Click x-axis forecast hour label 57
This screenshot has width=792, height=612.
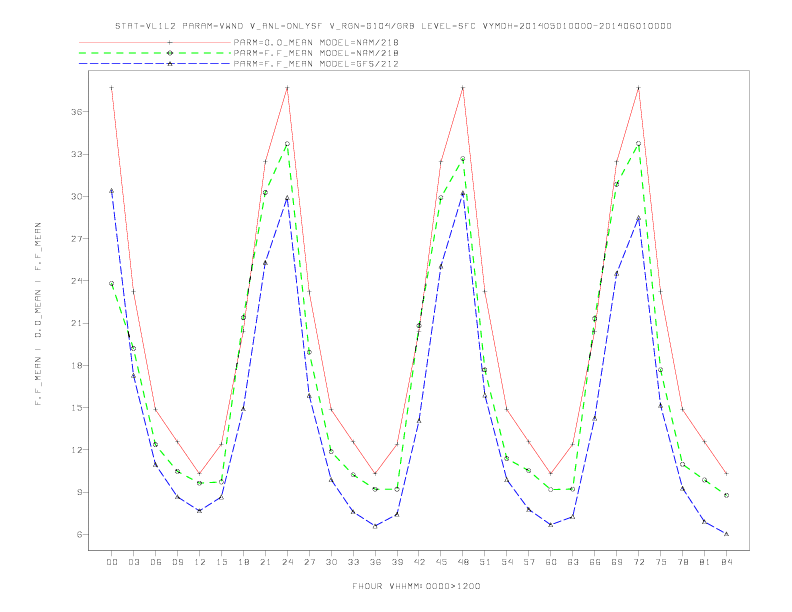click(x=529, y=562)
